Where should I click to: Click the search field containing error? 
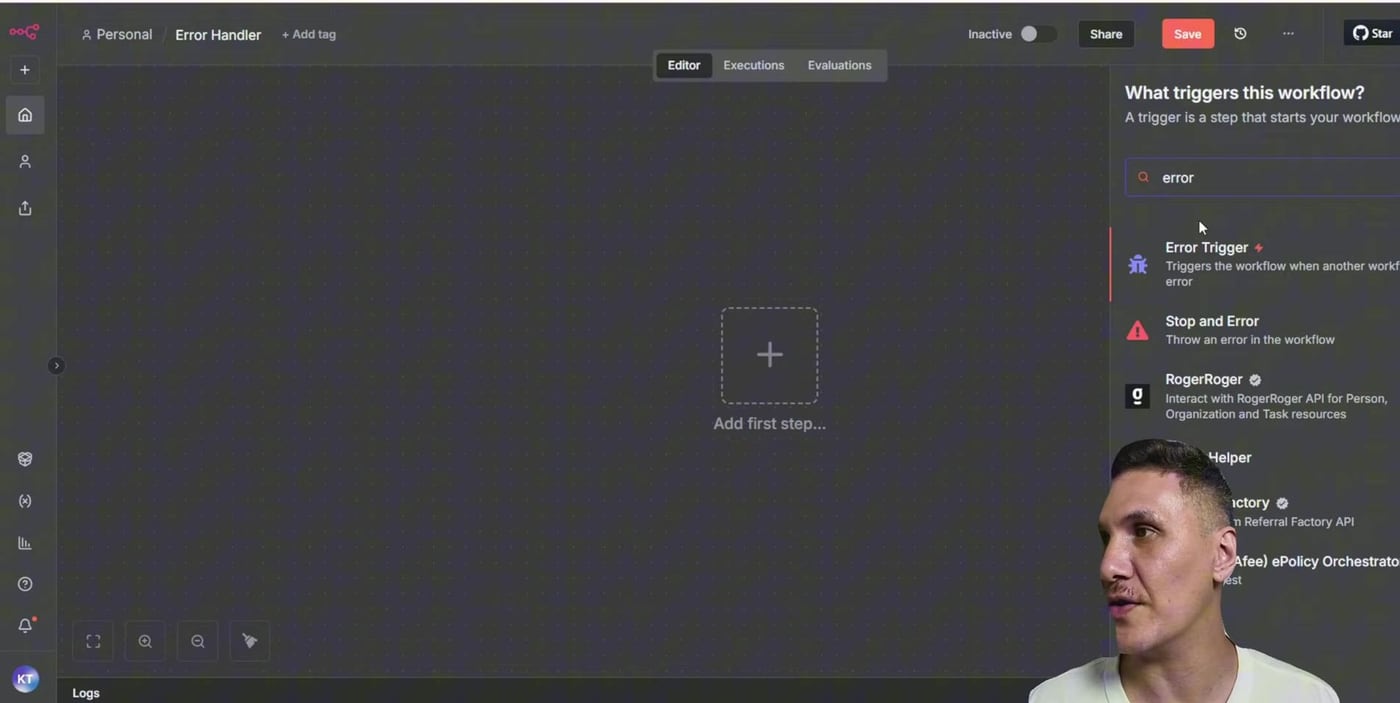1262,177
